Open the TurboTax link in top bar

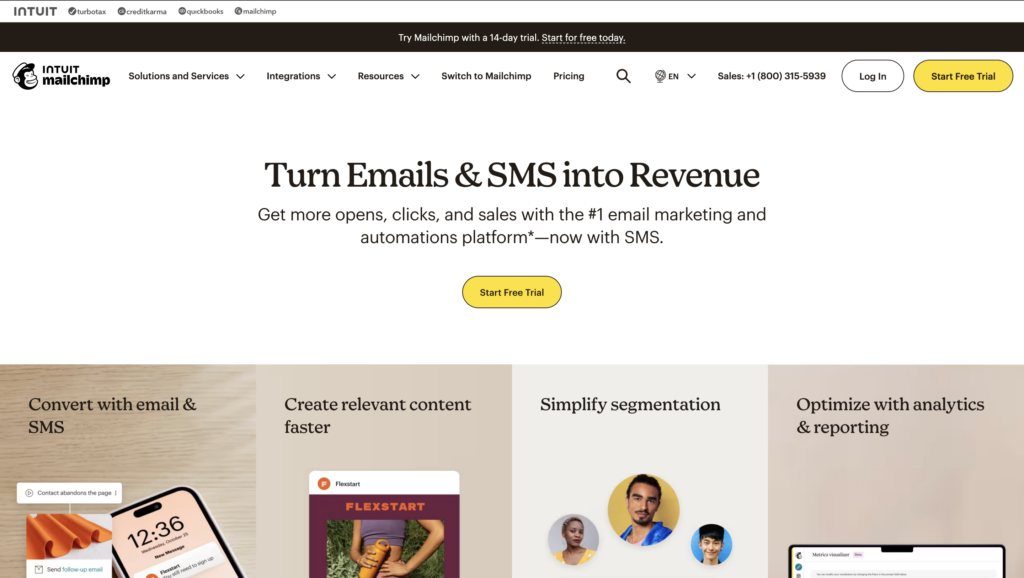tap(87, 11)
